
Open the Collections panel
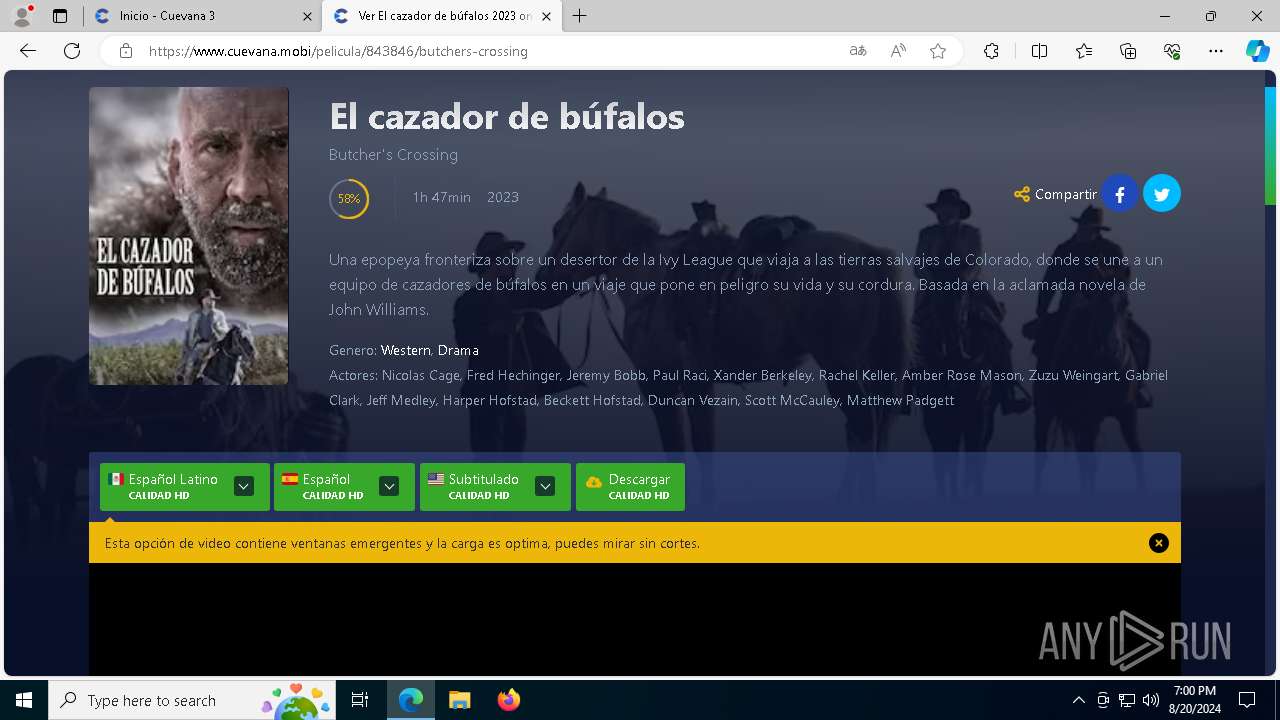(1128, 51)
